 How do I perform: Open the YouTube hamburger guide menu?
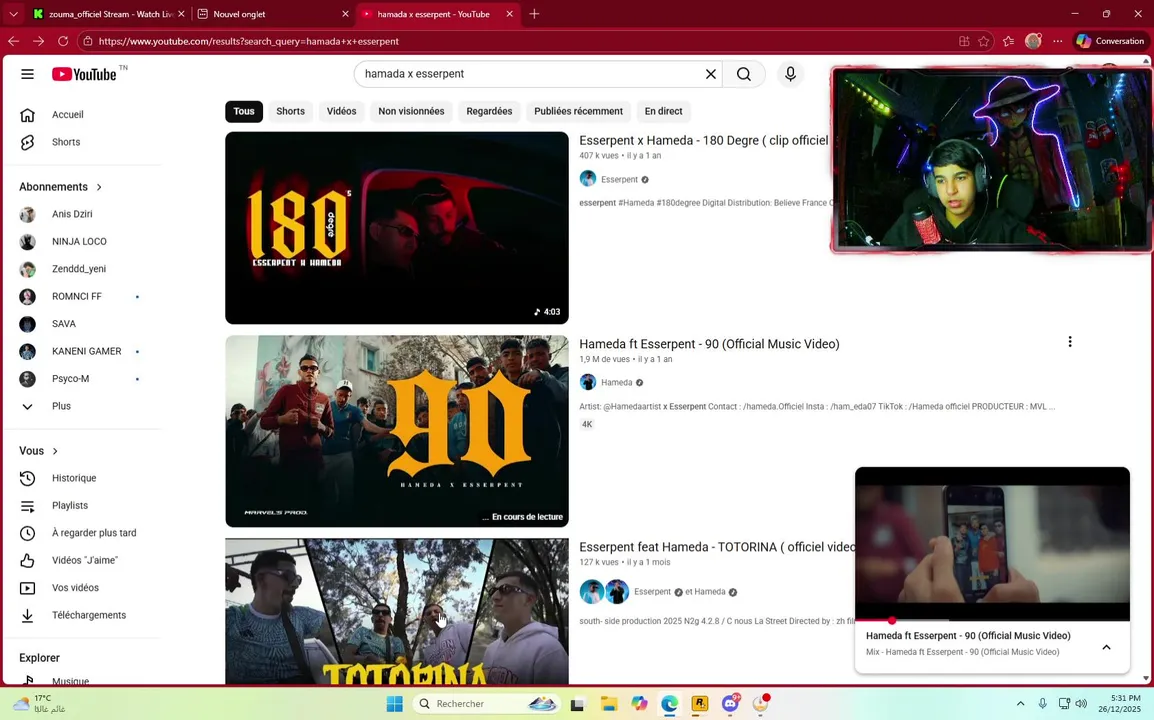[x=27, y=74]
